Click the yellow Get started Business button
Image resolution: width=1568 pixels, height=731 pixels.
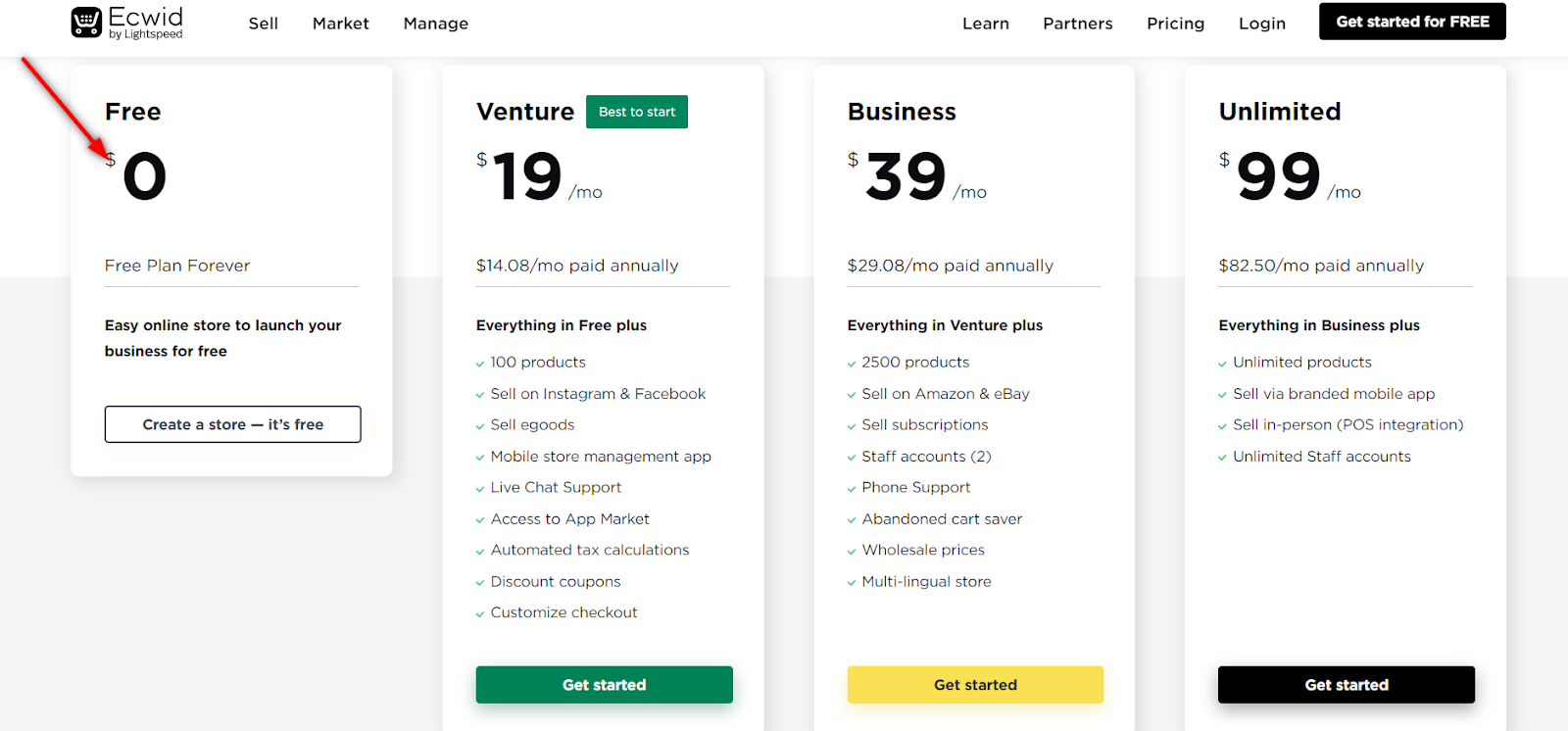pos(974,684)
